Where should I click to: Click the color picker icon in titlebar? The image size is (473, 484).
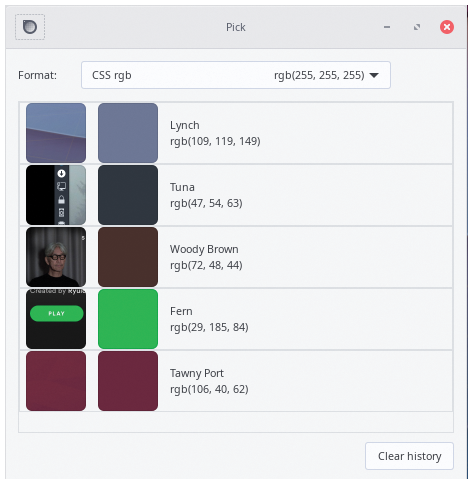coord(30,27)
